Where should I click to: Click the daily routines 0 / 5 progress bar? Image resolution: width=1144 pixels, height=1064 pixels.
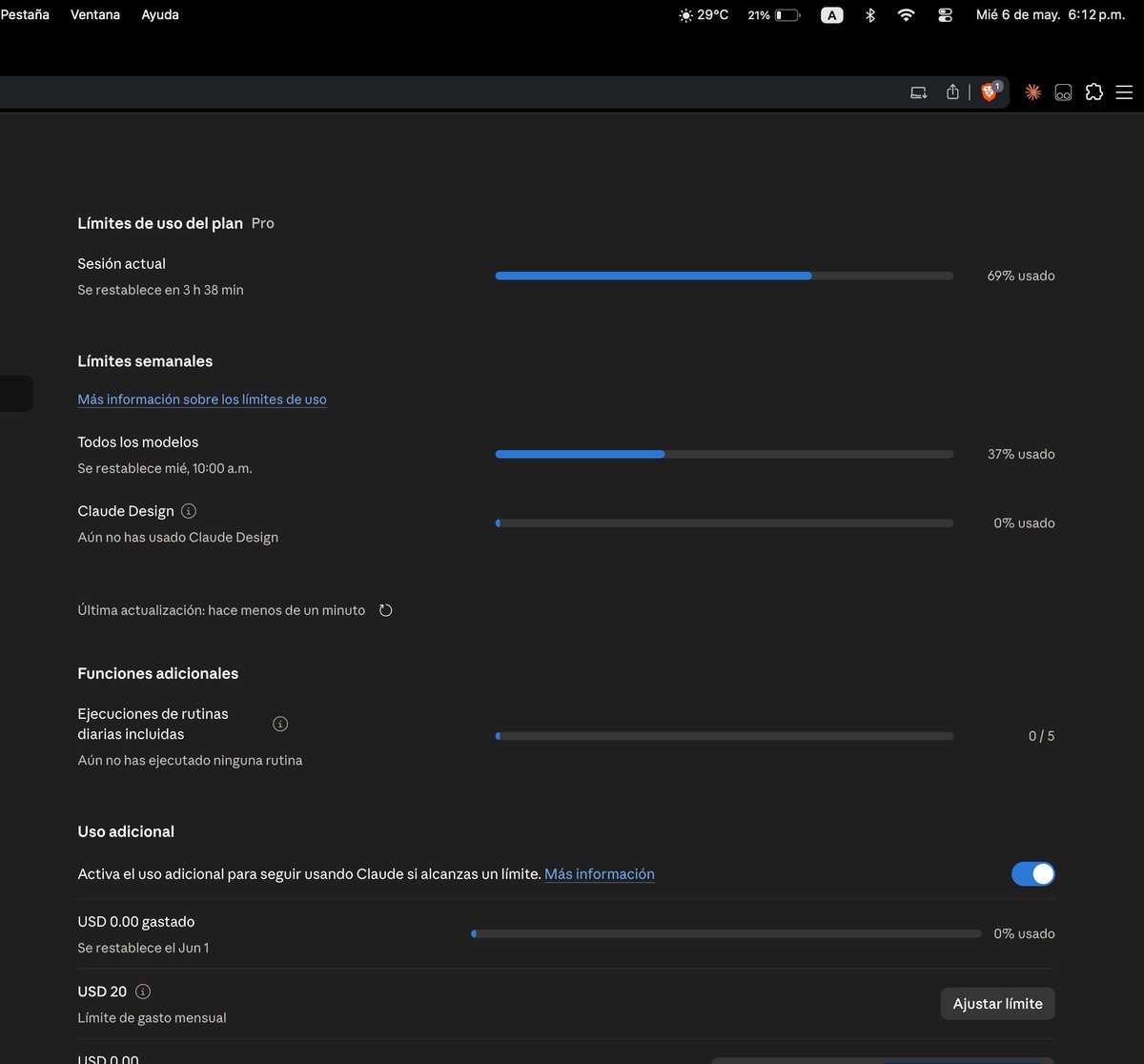[725, 736]
